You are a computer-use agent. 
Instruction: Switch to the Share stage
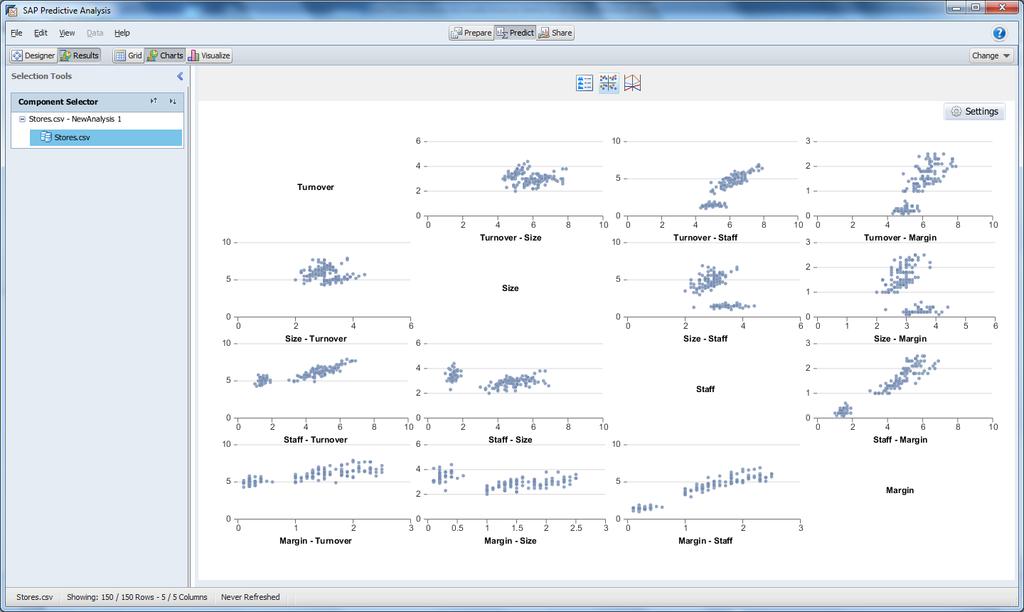(555, 33)
